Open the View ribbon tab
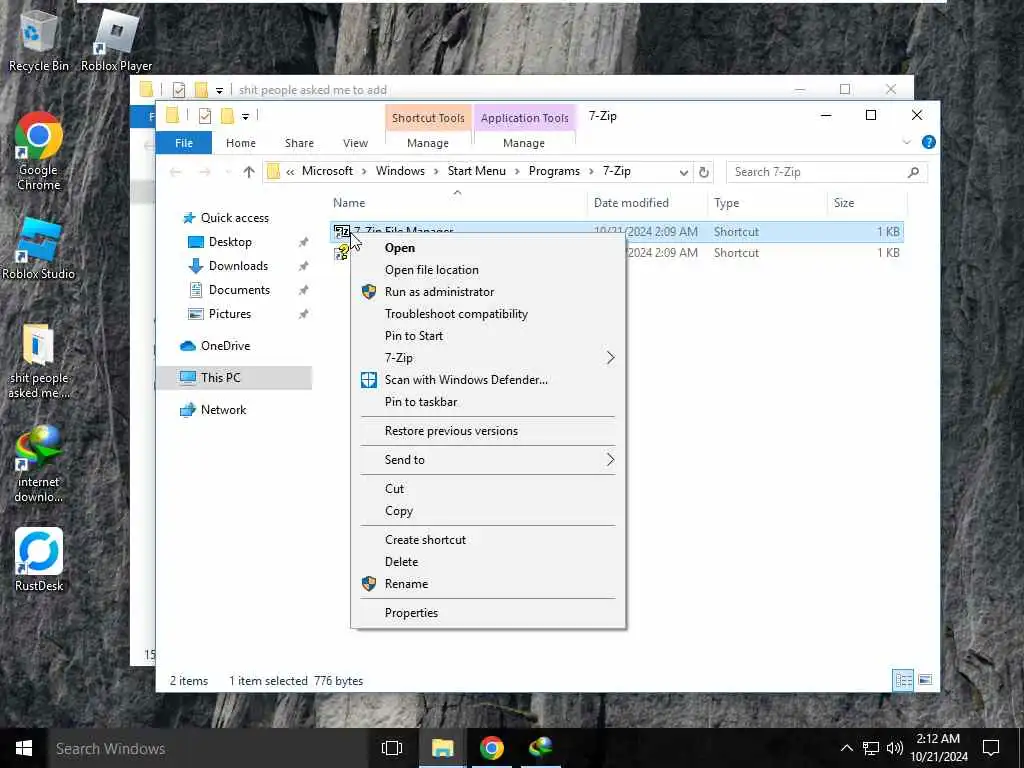 355,143
